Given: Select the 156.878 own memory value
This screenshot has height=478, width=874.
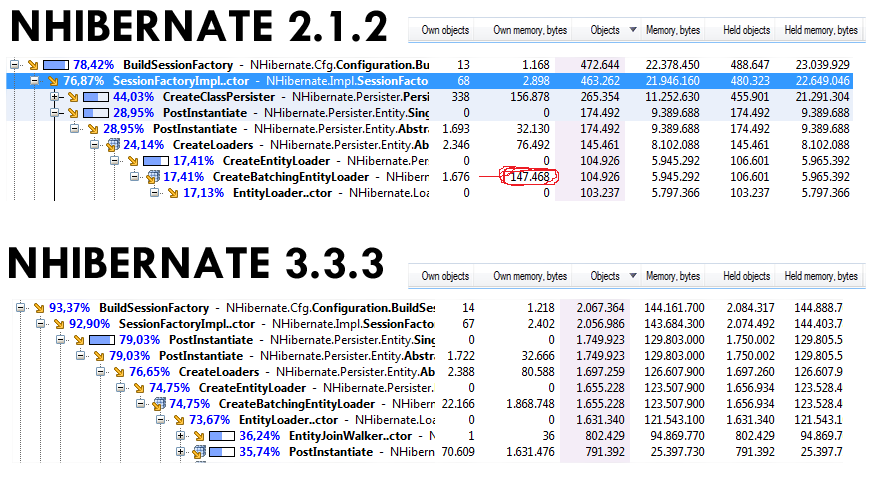Looking at the screenshot, I should (x=530, y=97).
